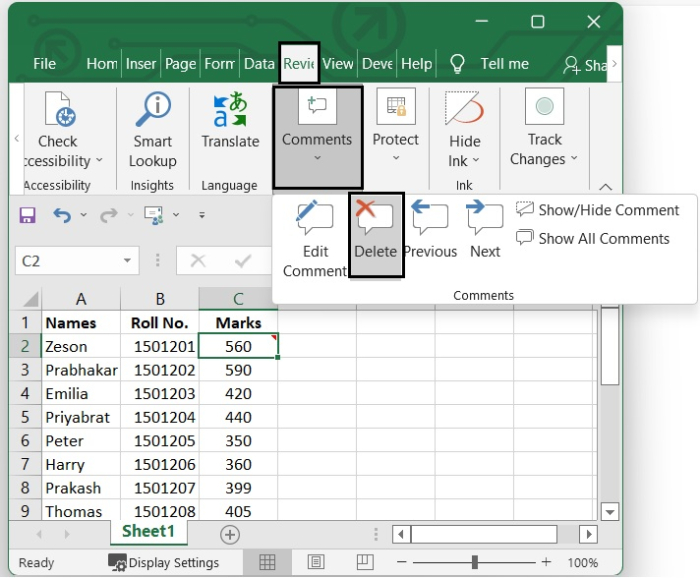Switch to Page Break Preview view
Image resolution: width=700 pixels, height=578 pixels.
[362, 562]
